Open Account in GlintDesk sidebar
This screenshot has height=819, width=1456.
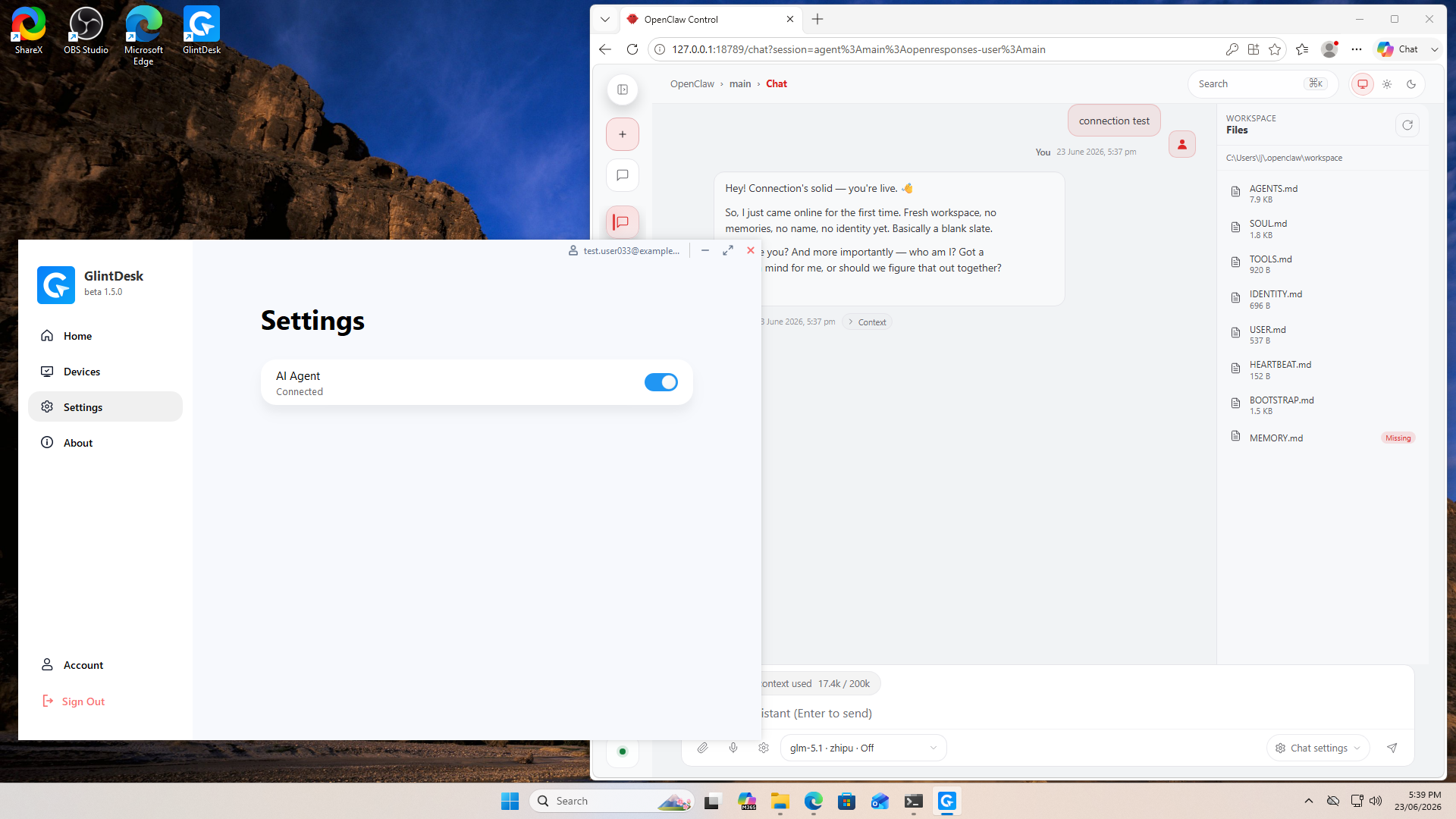[x=105, y=665]
